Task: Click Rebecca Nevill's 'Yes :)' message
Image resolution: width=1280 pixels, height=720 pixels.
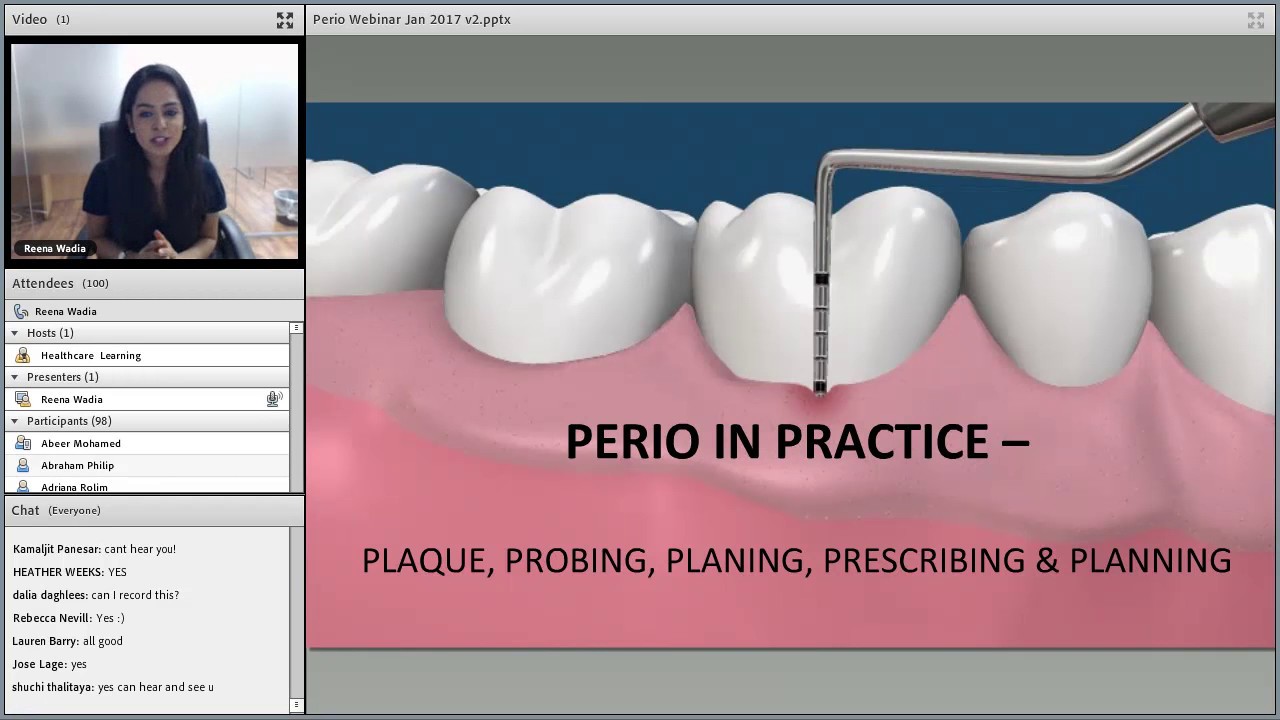Action: 69,618
